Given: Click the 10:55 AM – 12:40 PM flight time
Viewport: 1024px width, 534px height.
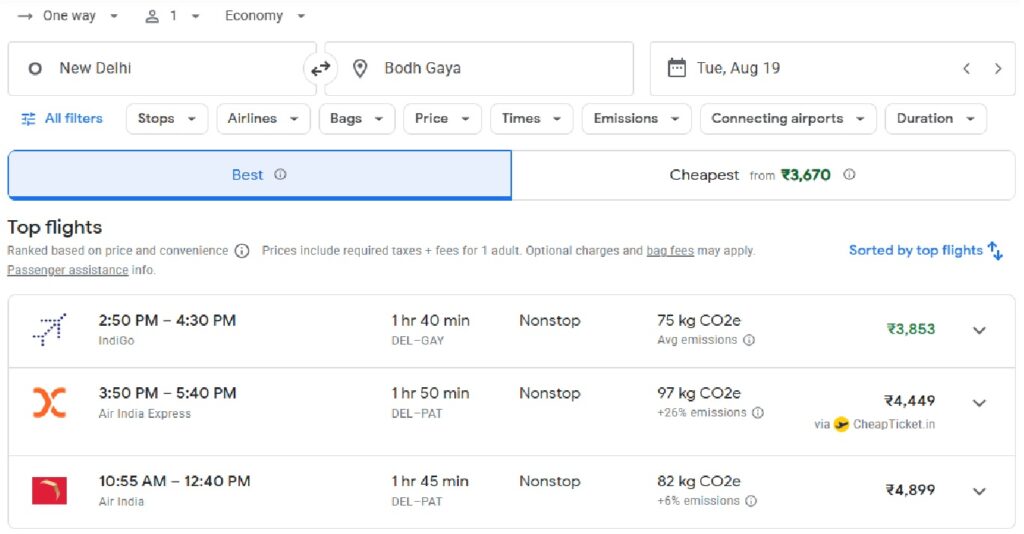Looking at the screenshot, I should [174, 481].
